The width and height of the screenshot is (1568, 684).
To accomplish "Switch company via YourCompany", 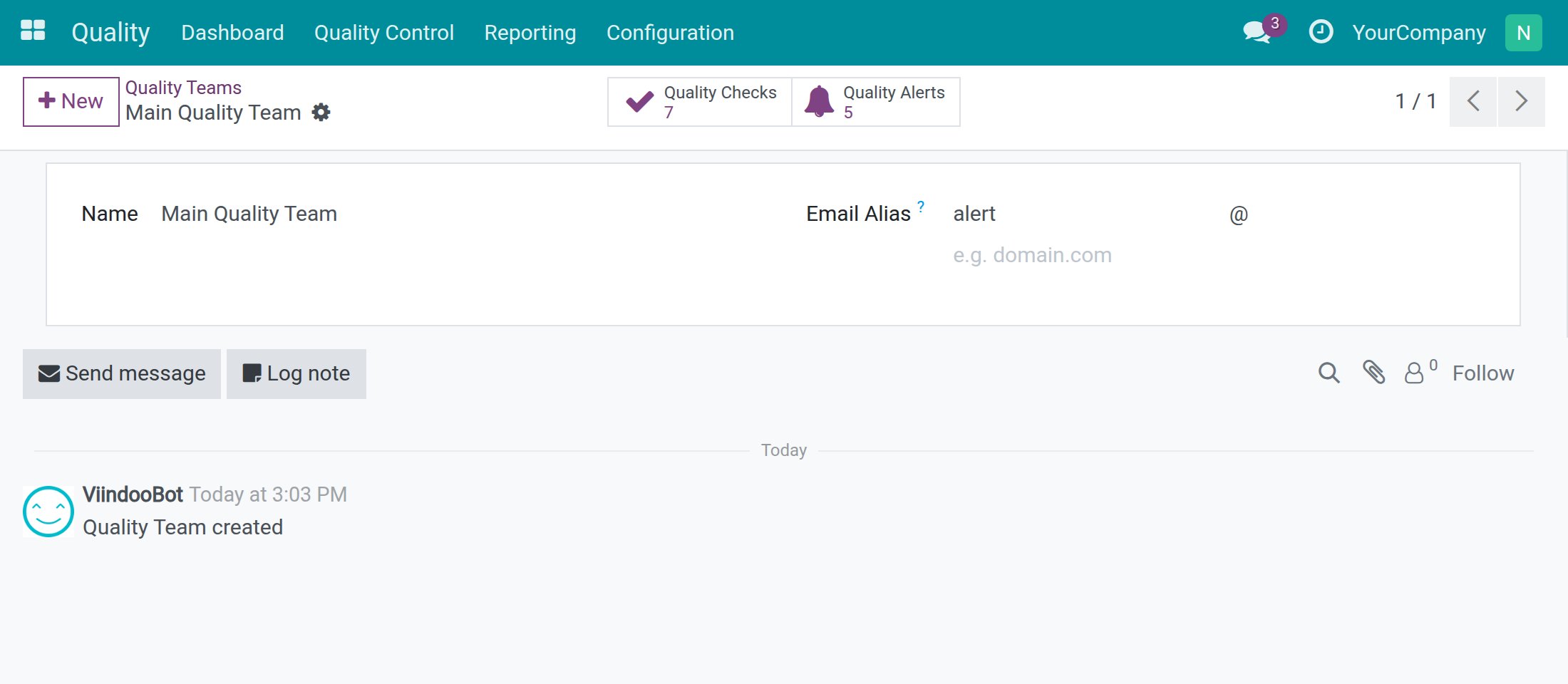I will (x=1419, y=33).
